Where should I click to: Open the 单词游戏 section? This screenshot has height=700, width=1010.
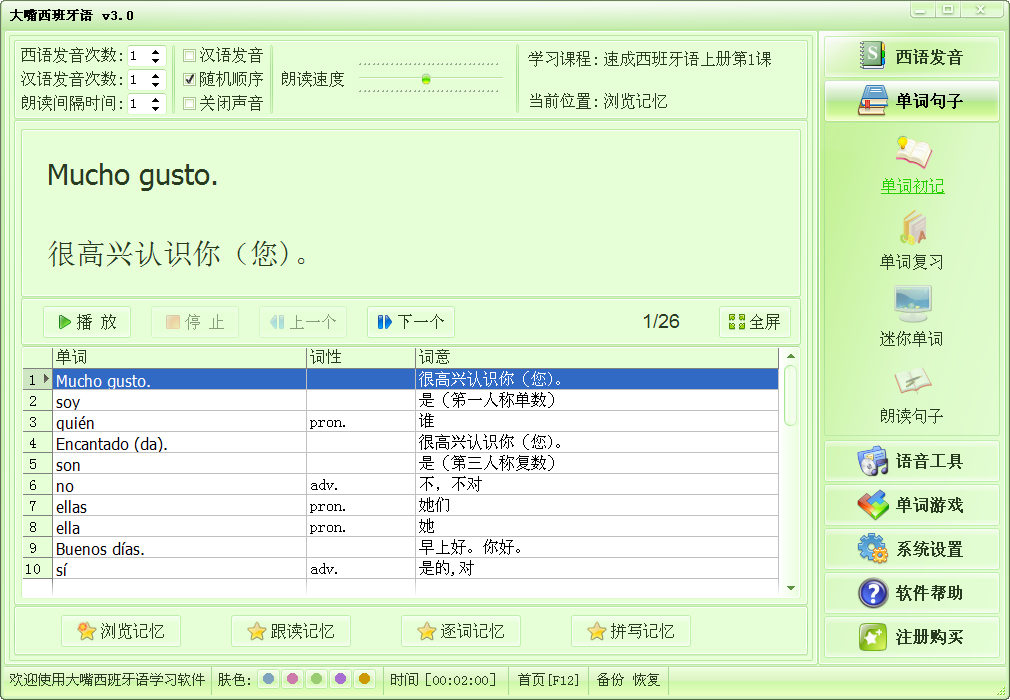coord(911,505)
